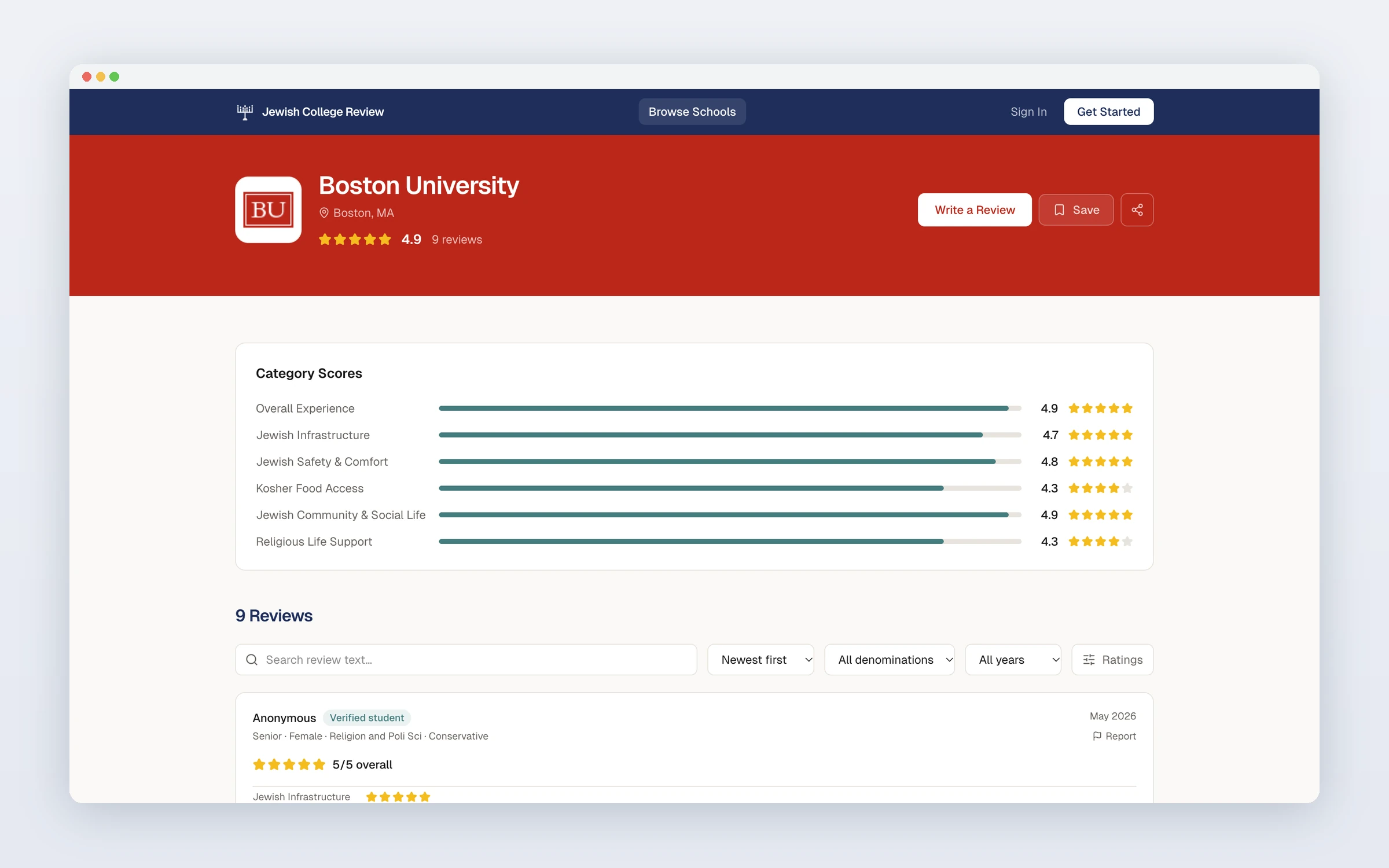Focus the Search review text field
This screenshot has height=868, width=1389.
[x=466, y=660]
